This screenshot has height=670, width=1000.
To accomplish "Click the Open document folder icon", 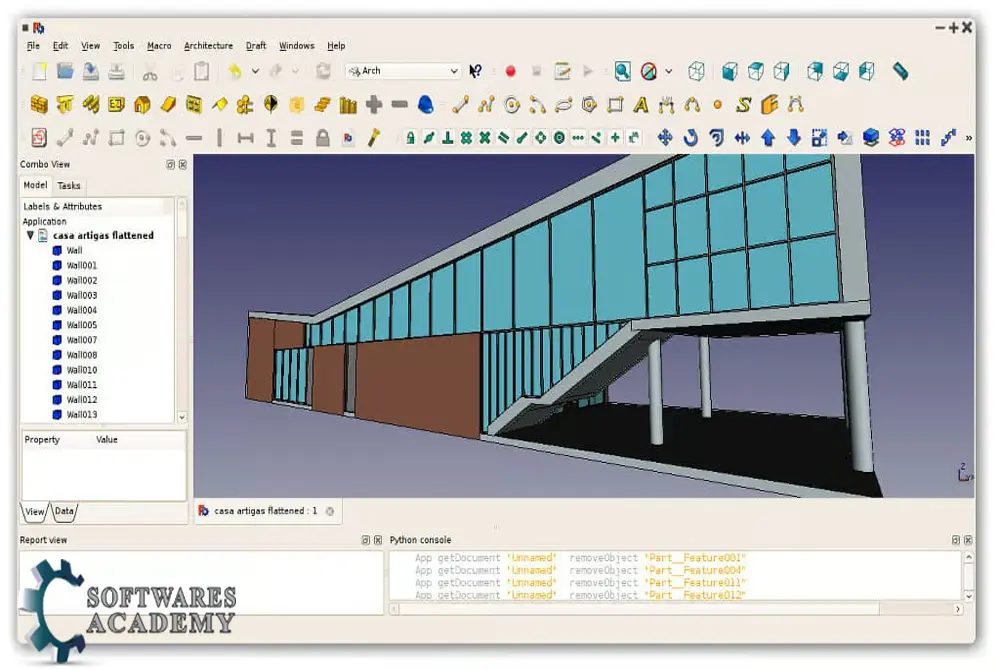I will (65, 71).
